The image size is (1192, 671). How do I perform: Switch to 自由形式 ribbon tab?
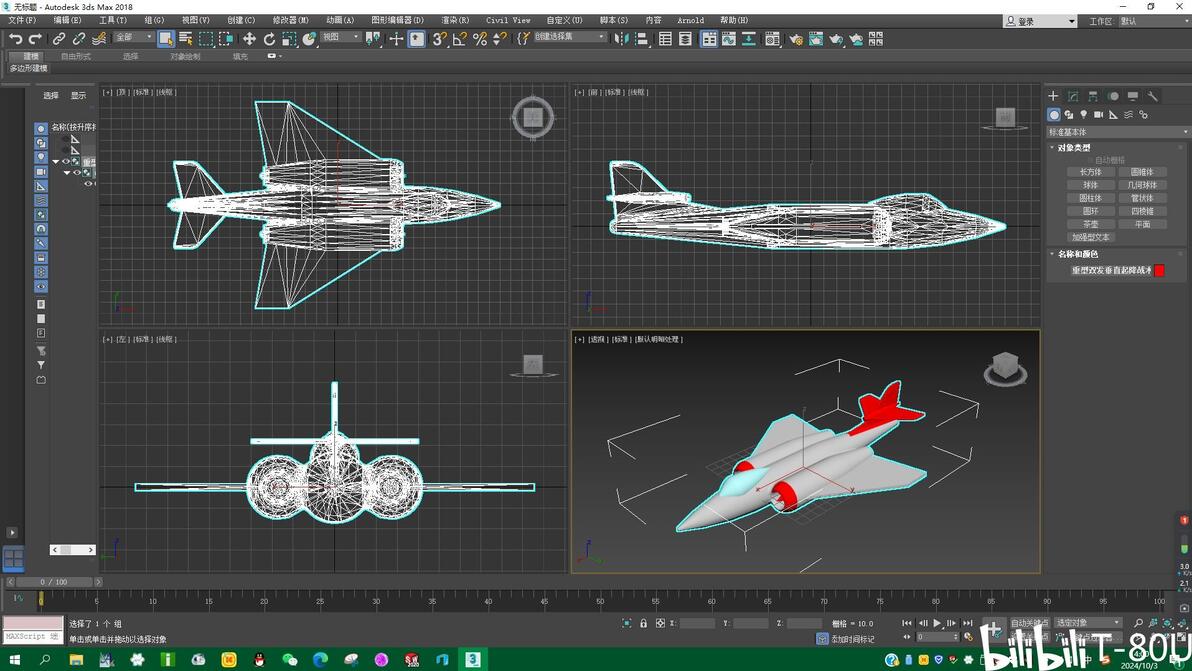click(x=75, y=56)
